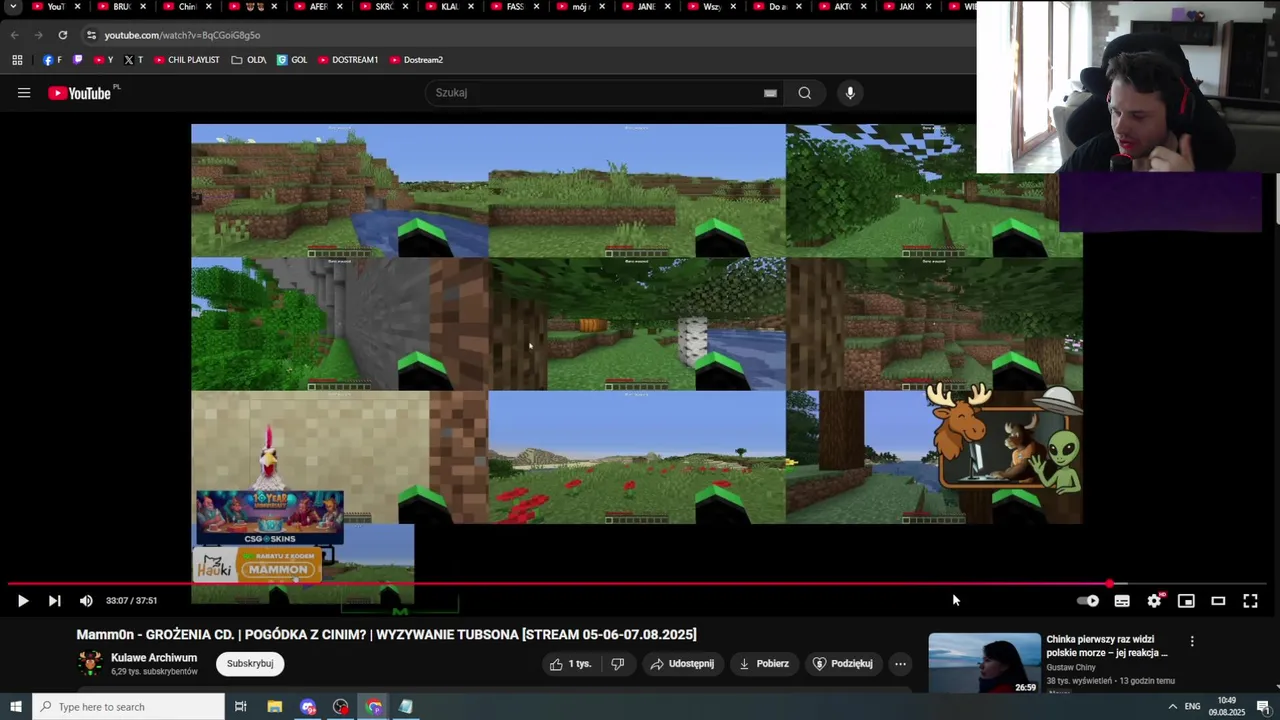Viewport: 1280px width, 720px height.
Task: Switch to the SKRC browser tab
Action: [x=384, y=7]
